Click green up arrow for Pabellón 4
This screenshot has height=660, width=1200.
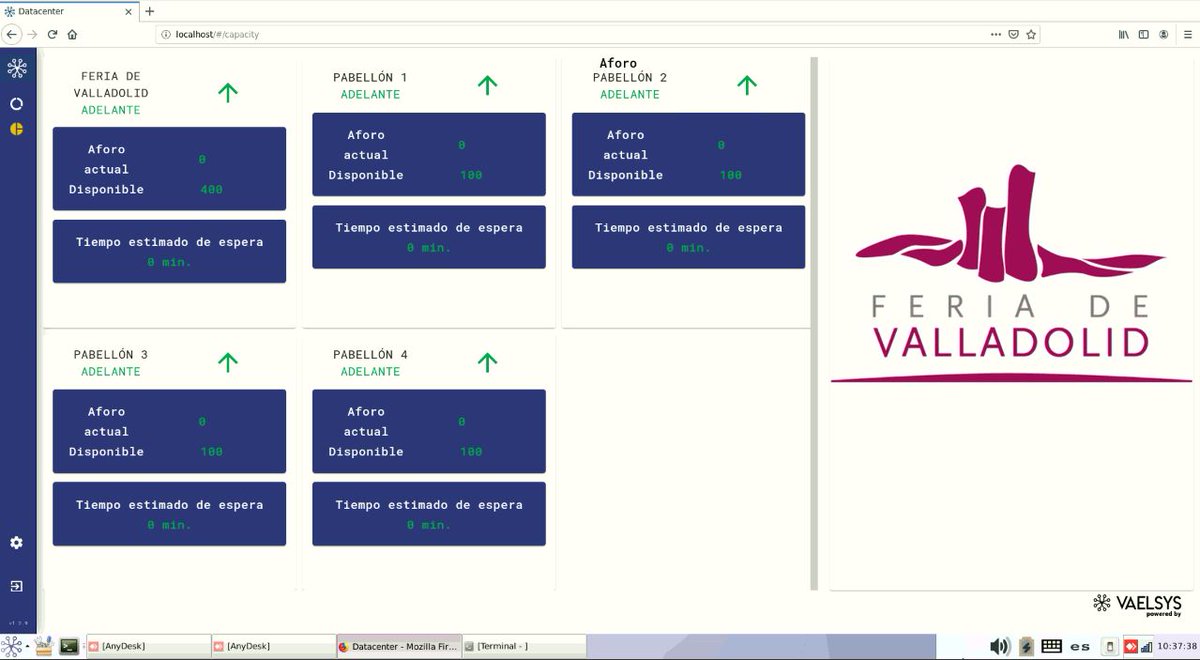pyautogui.click(x=487, y=362)
